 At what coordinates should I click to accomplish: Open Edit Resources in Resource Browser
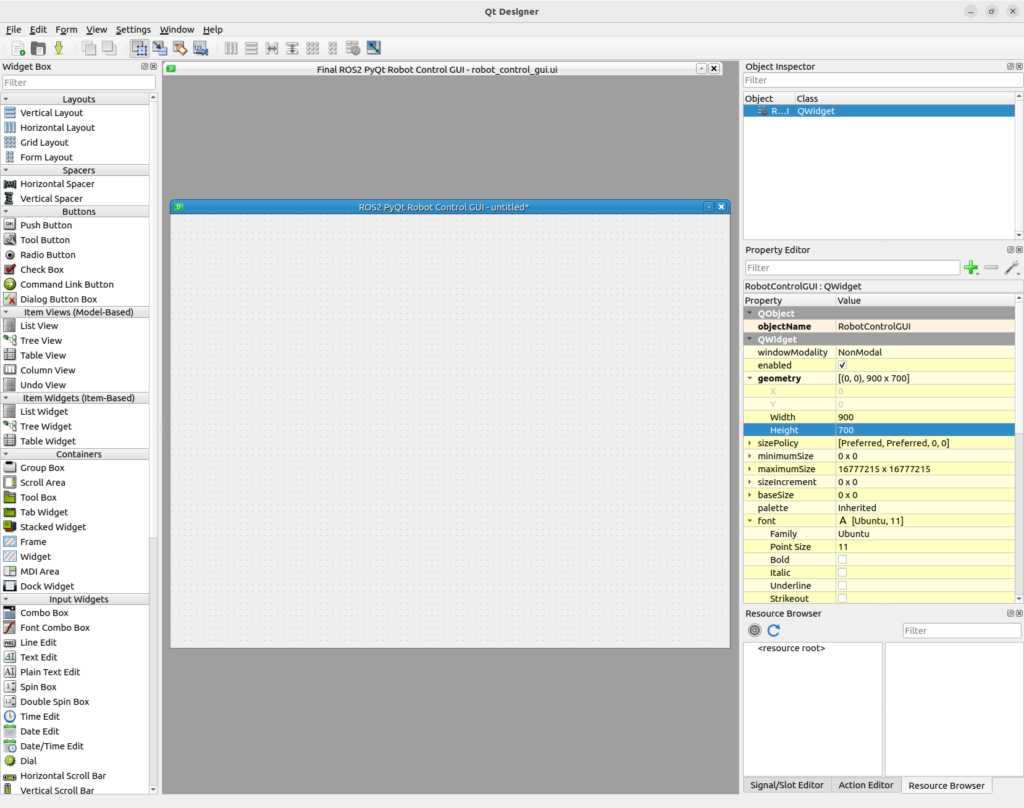pyautogui.click(x=754, y=630)
